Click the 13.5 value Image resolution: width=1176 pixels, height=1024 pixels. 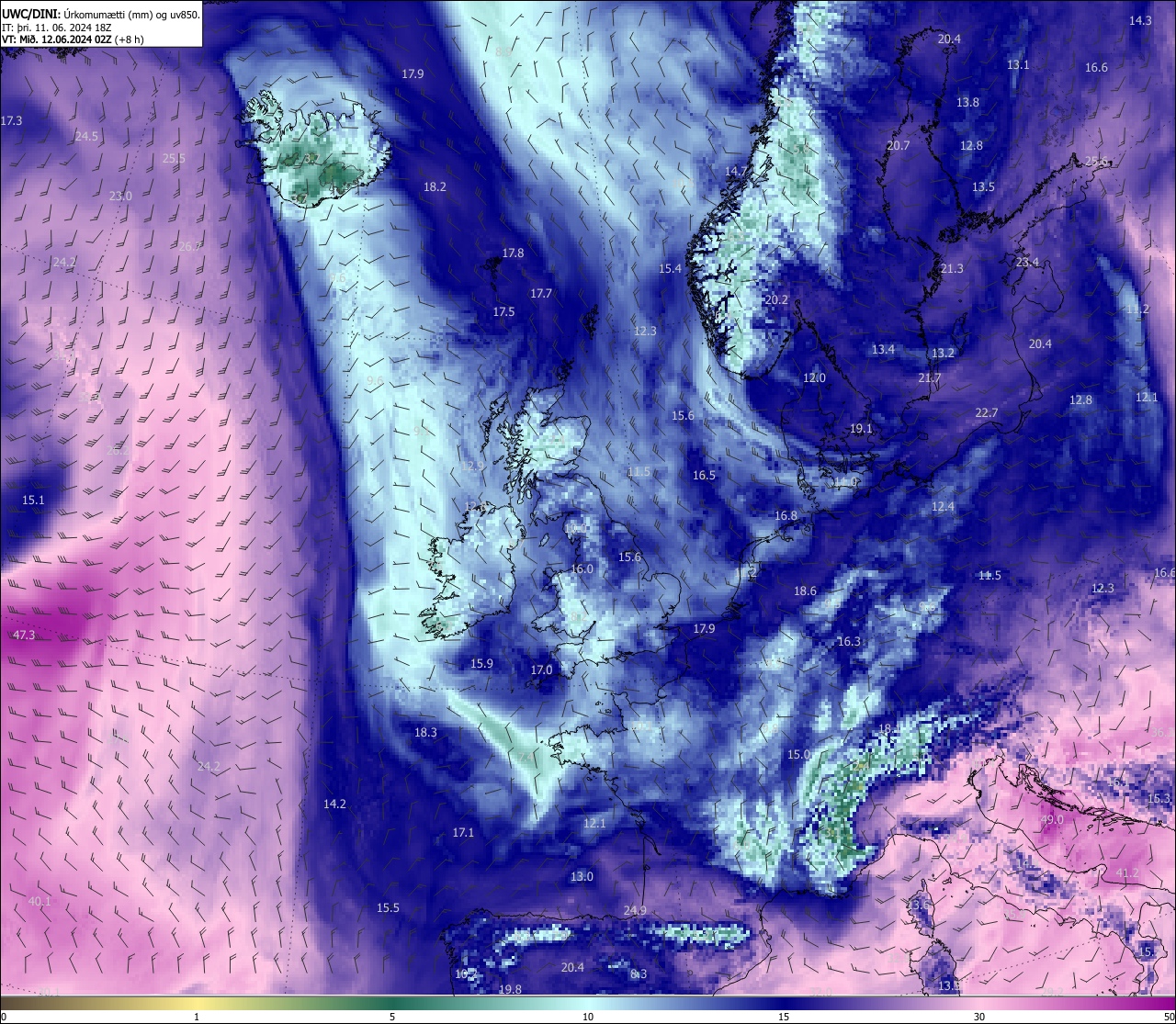[983, 186]
